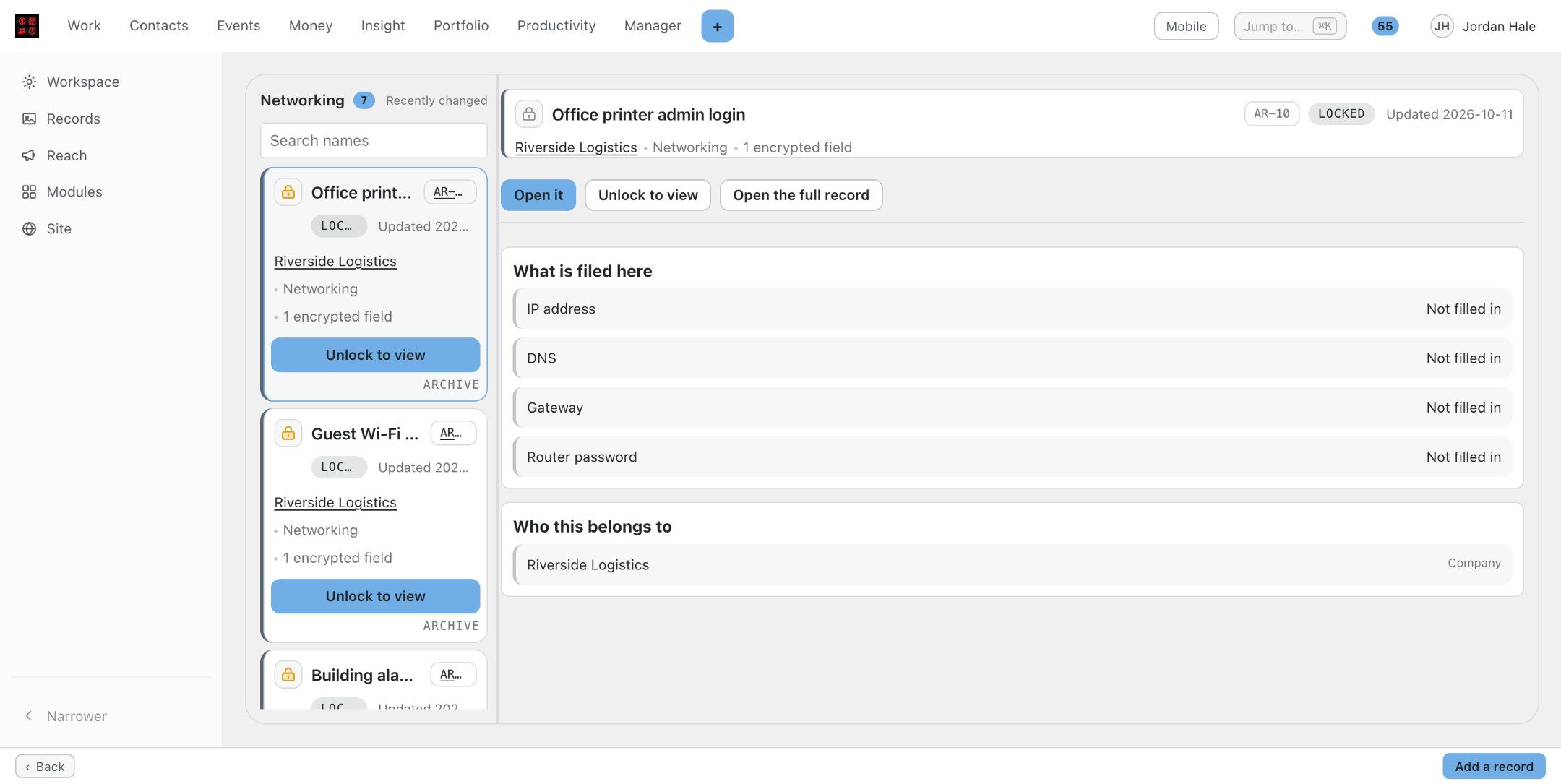Click the lock icon in the detail header
This screenshot has height=784, width=1561.
[x=529, y=114]
